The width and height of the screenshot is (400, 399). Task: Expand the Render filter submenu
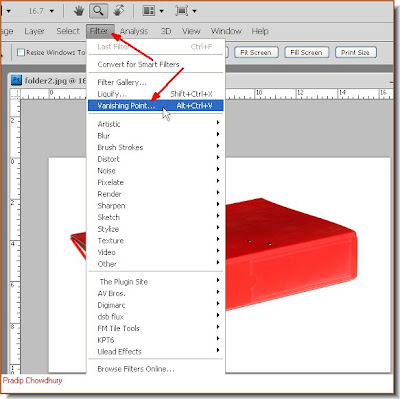click(155, 194)
